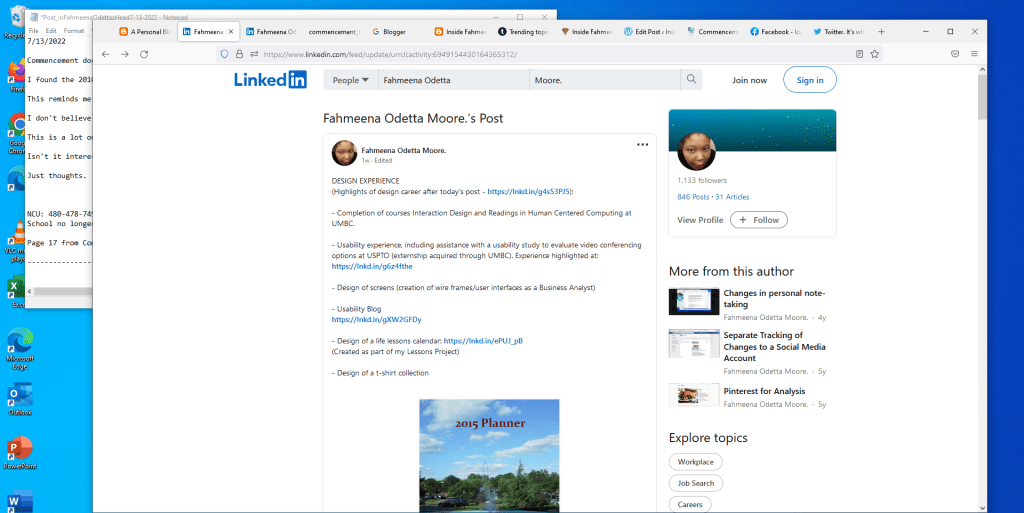Bookmark this page with the star icon
The width and height of the screenshot is (1024, 513).
875,54
